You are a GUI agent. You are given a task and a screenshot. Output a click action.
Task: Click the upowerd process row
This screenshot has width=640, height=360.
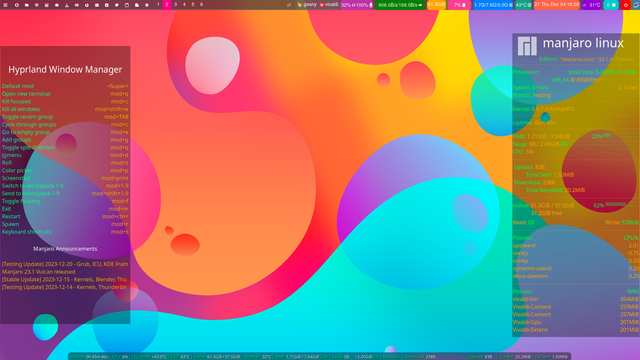[576, 246]
